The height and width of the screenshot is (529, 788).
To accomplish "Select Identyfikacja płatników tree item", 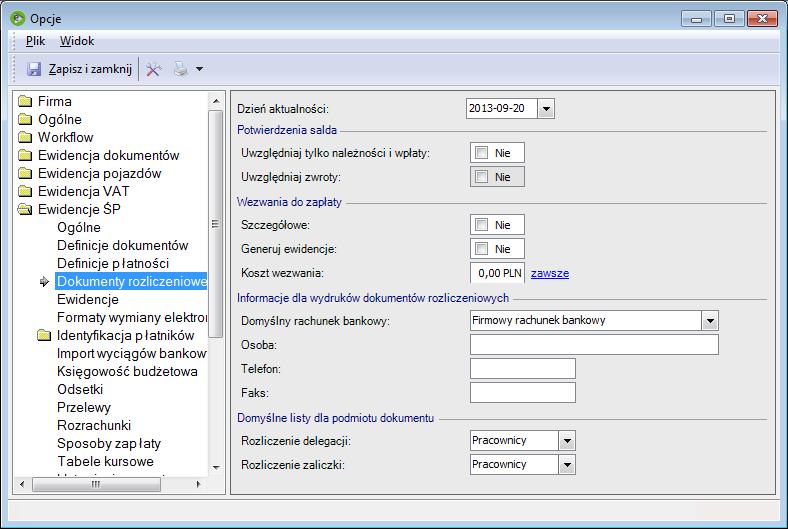I will [125, 335].
